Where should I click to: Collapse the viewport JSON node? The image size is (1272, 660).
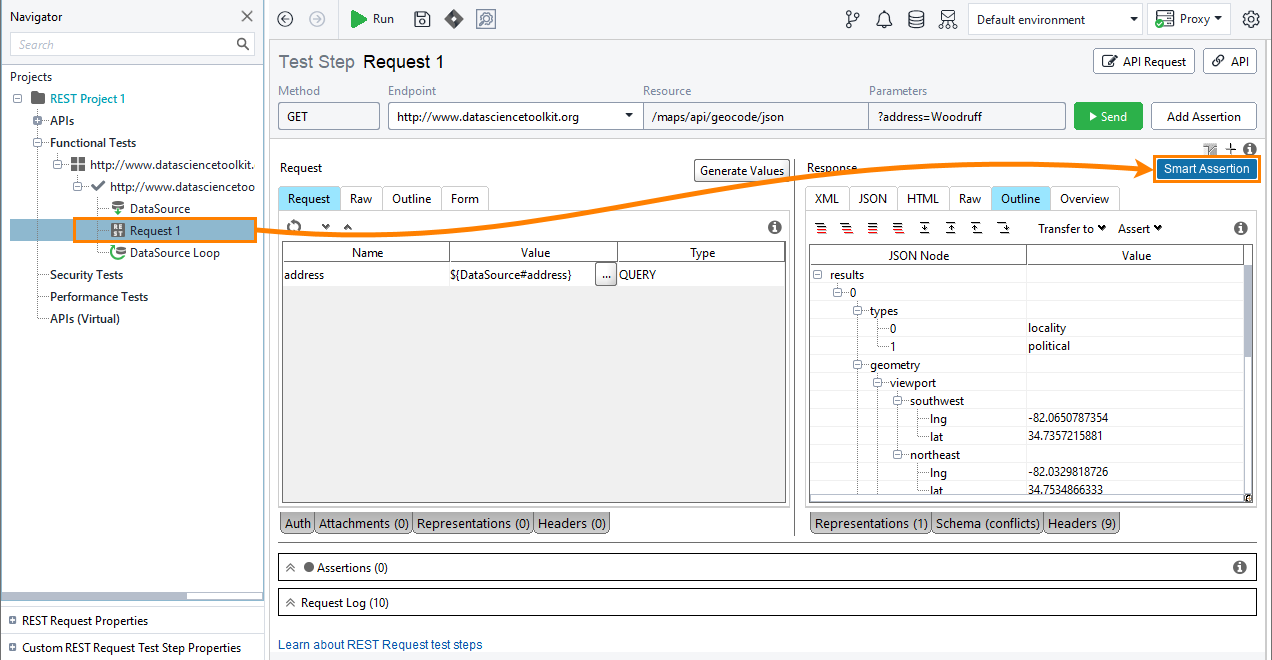coord(877,382)
